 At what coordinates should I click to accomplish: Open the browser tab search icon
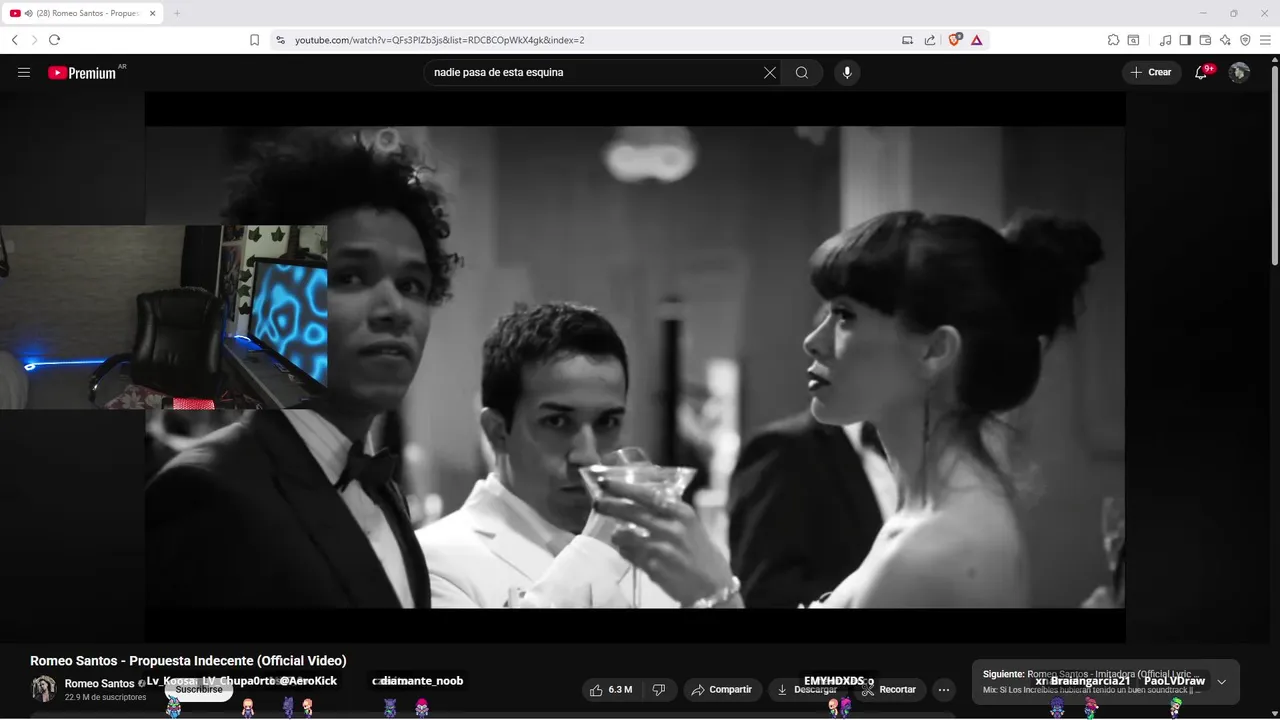tap(1133, 40)
